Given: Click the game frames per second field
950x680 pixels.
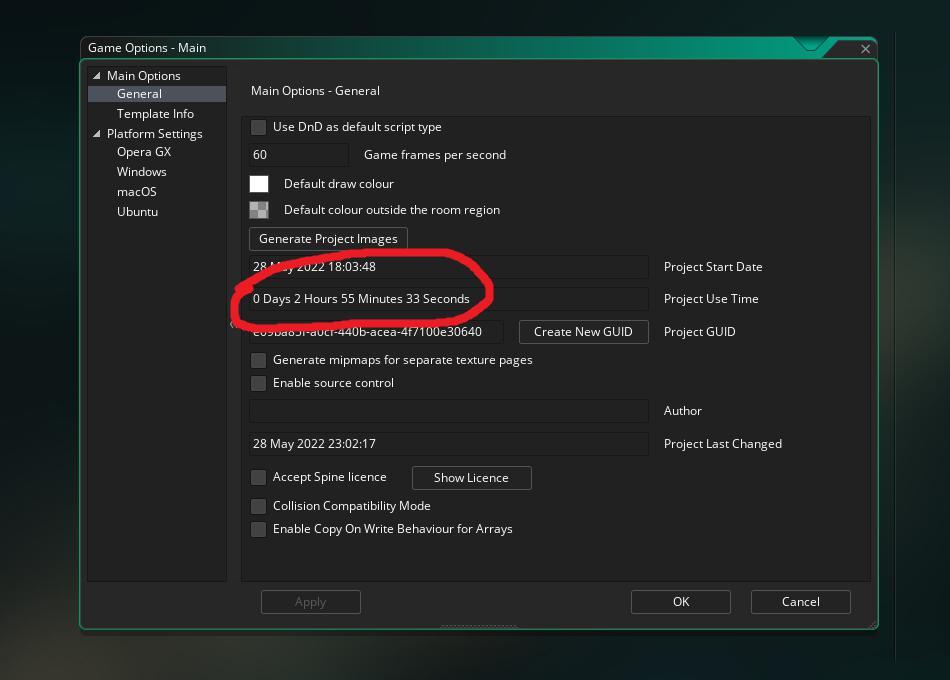Looking at the screenshot, I should [298, 155].
